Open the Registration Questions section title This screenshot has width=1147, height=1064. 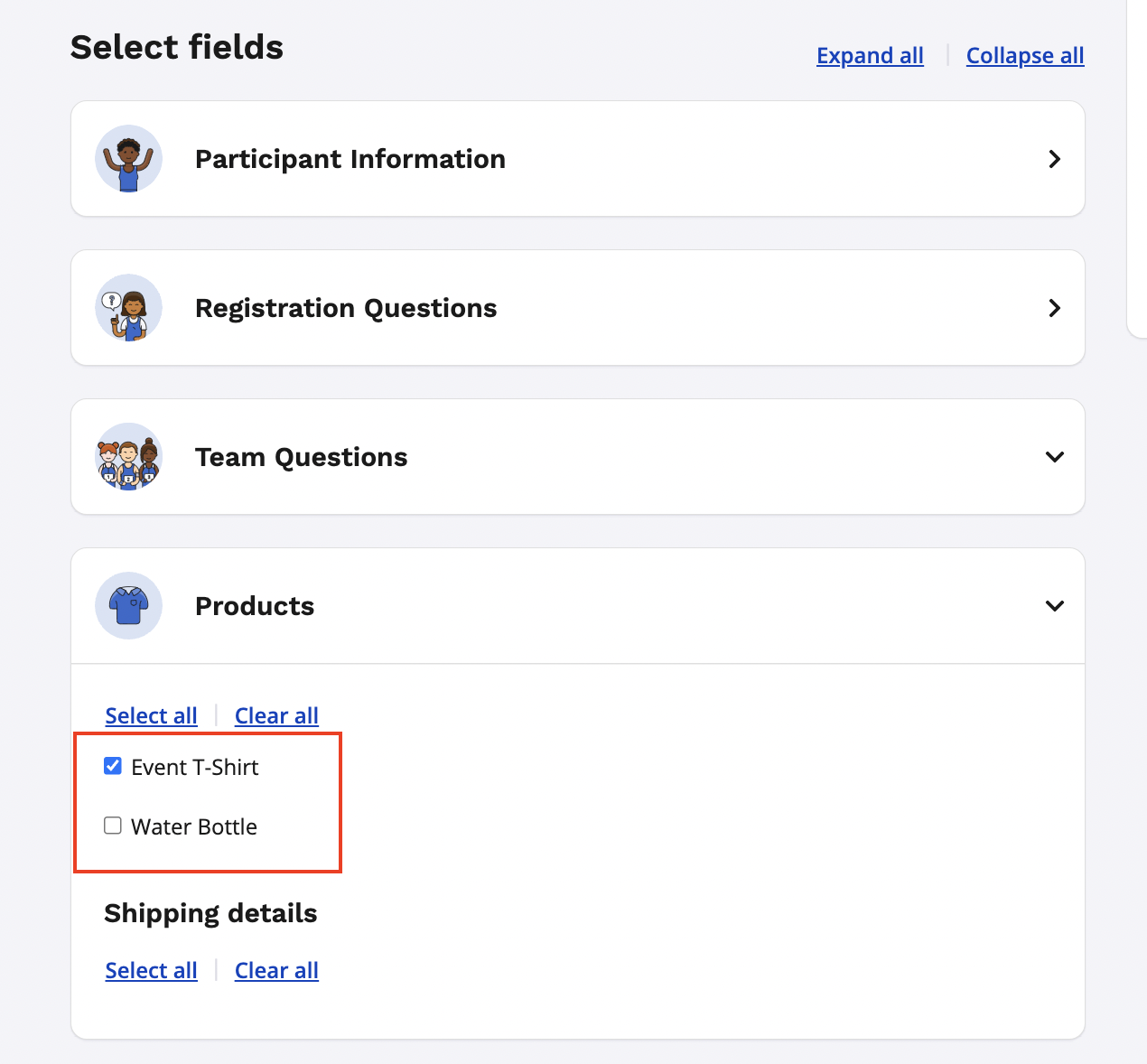point(346,308)
